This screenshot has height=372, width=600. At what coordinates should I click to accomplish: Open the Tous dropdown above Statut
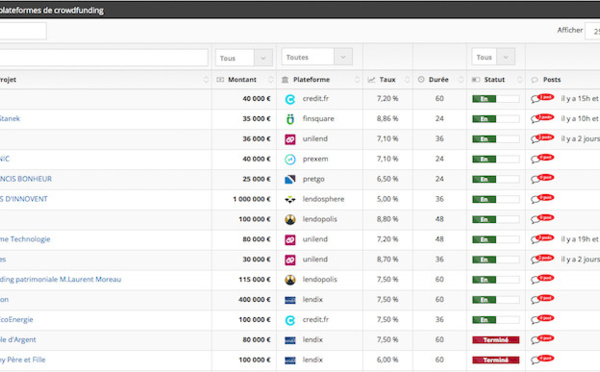coord(493,57)
